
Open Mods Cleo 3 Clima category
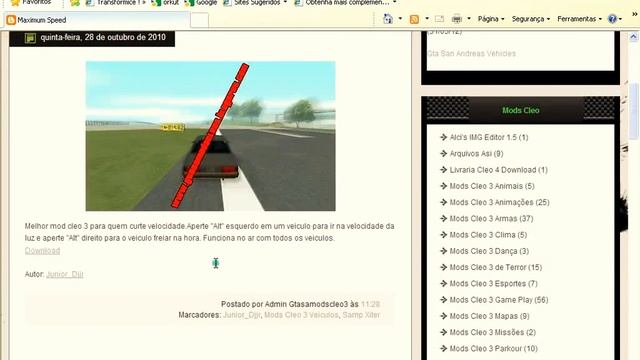click(488, 235)
